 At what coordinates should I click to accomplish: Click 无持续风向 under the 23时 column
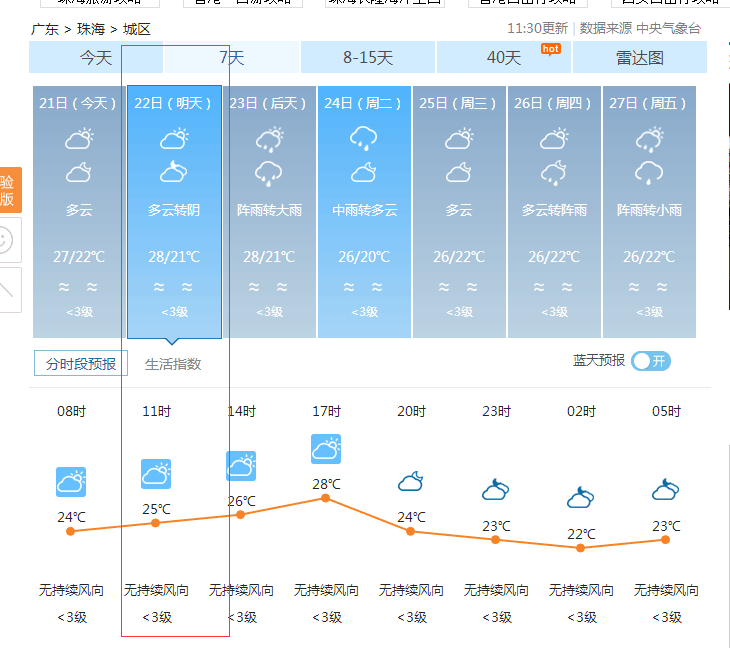496,590
